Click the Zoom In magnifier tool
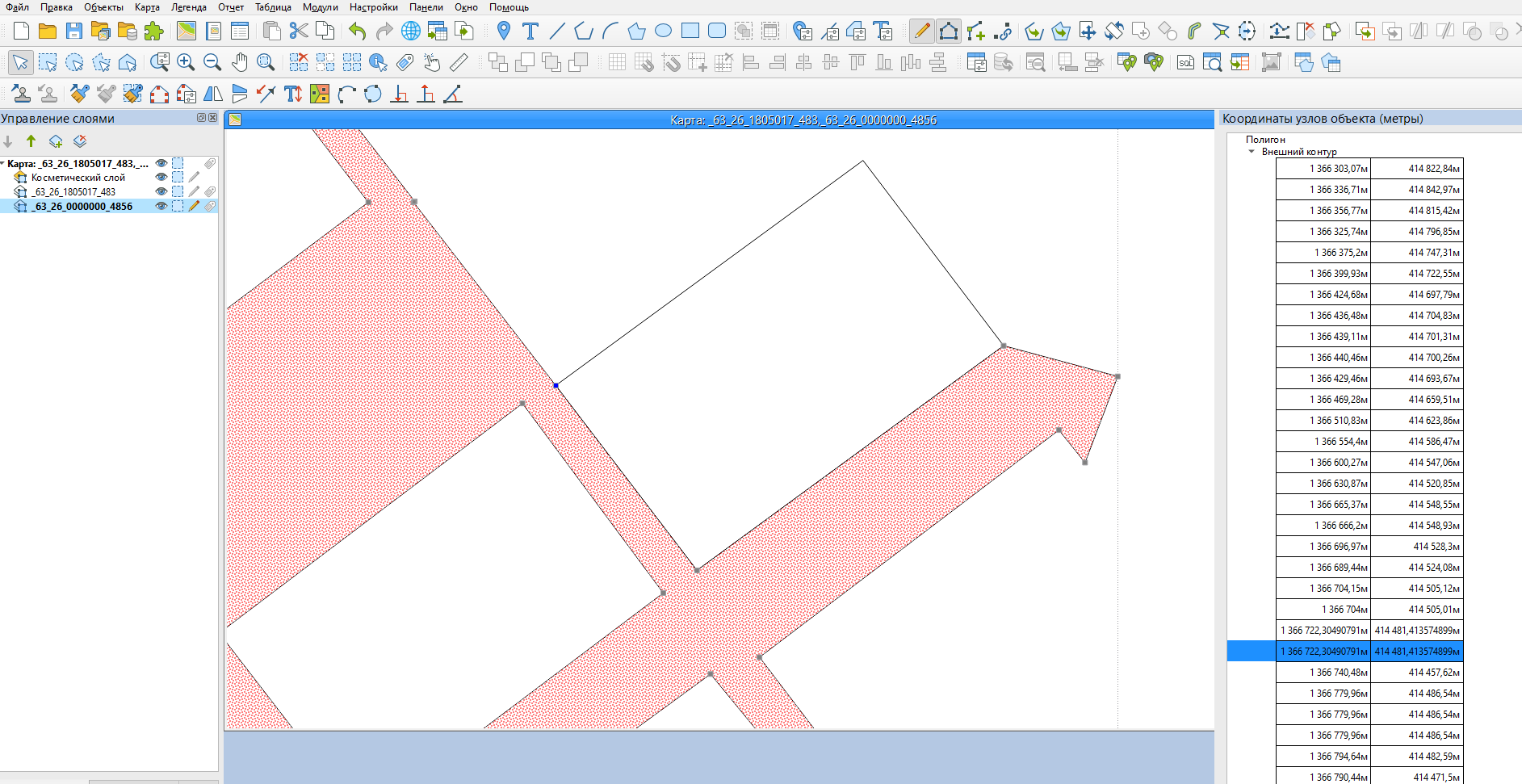The image size is (1522, 784). [186, 62]
